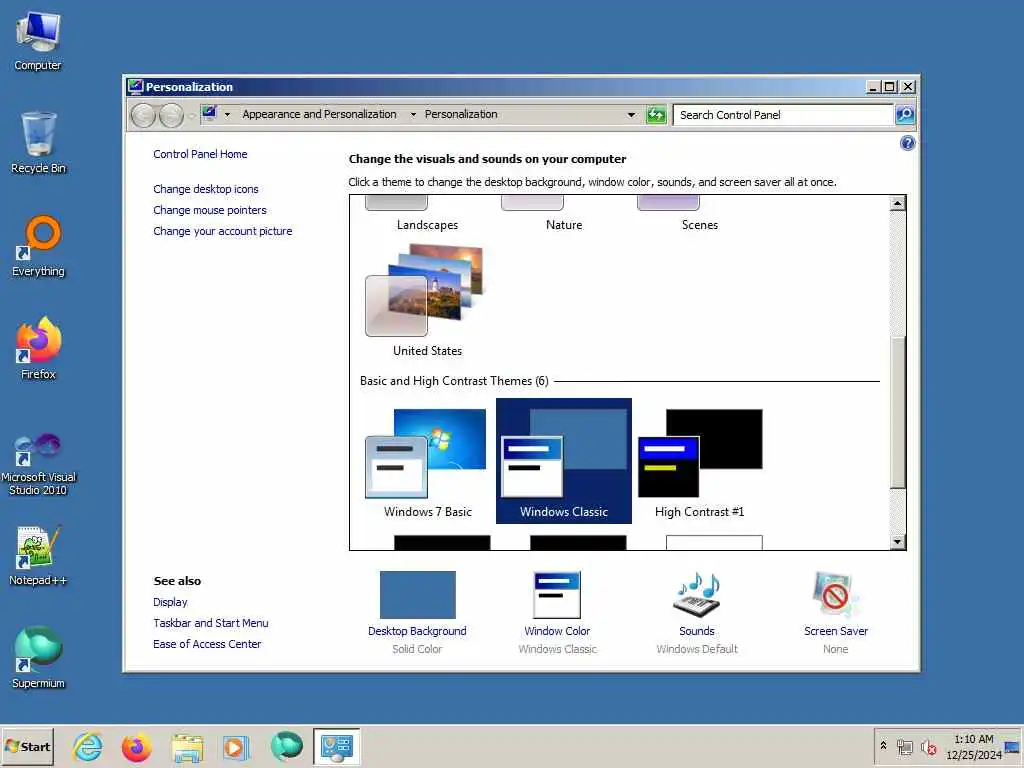Image resolution: width=1024 pixels, height=768 pixels.
Task: Open the address bar history dropdown
Action: (x=631, y=114)
